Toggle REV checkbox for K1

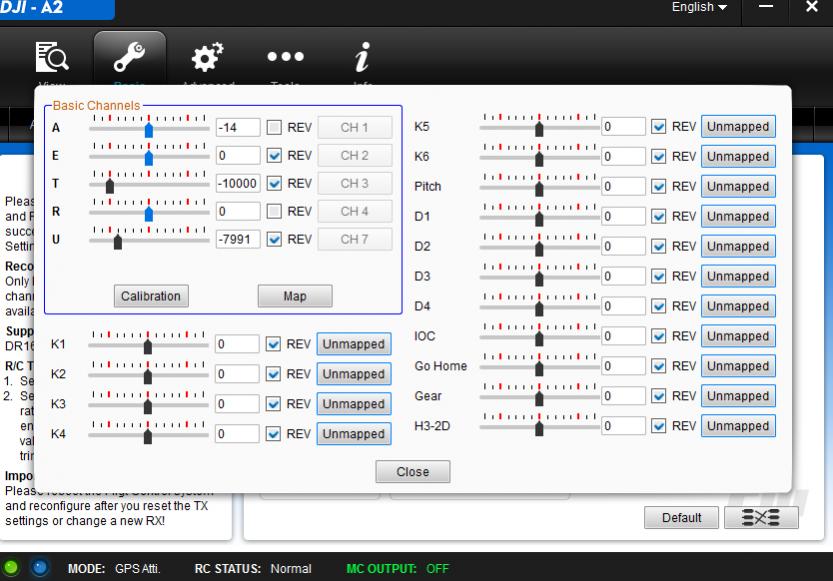click(273, 344)
